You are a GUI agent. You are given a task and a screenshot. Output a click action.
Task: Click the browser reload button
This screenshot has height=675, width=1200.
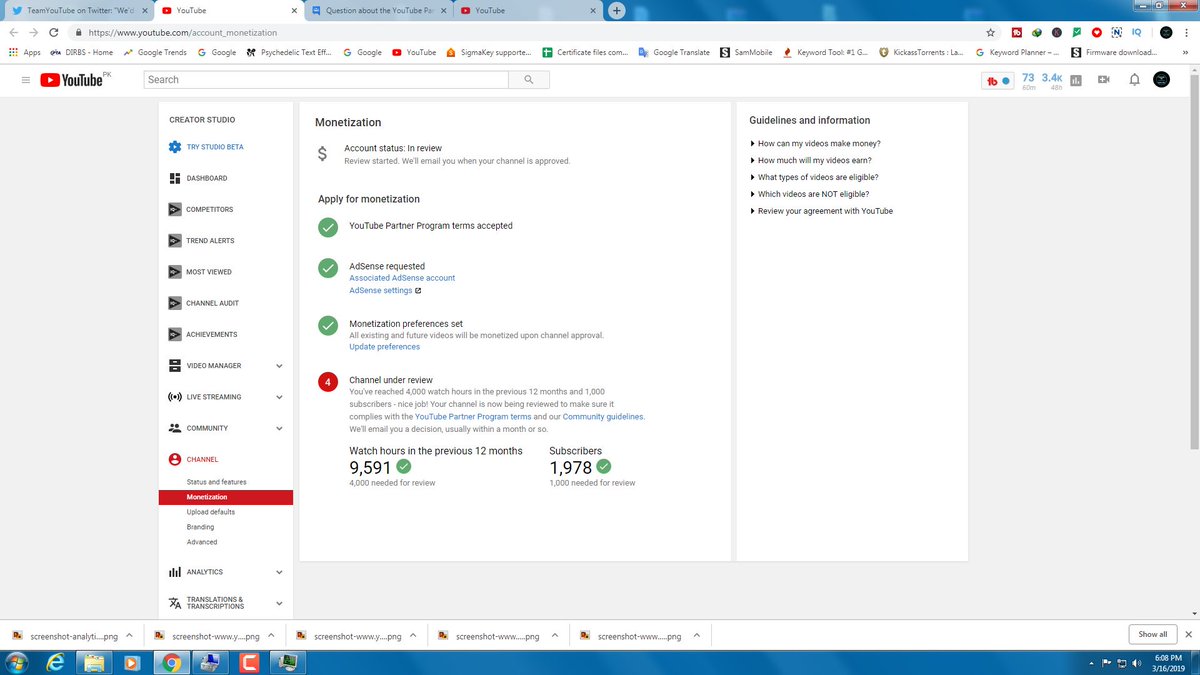click(x=55, y=32)
